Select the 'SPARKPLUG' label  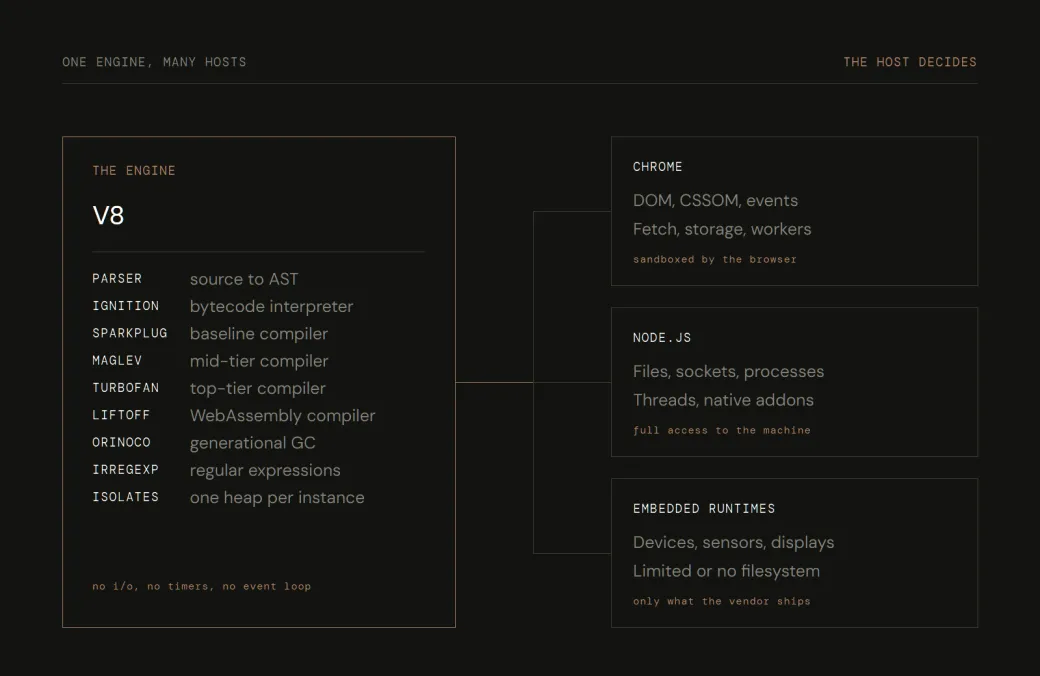[x=129, y=333]
